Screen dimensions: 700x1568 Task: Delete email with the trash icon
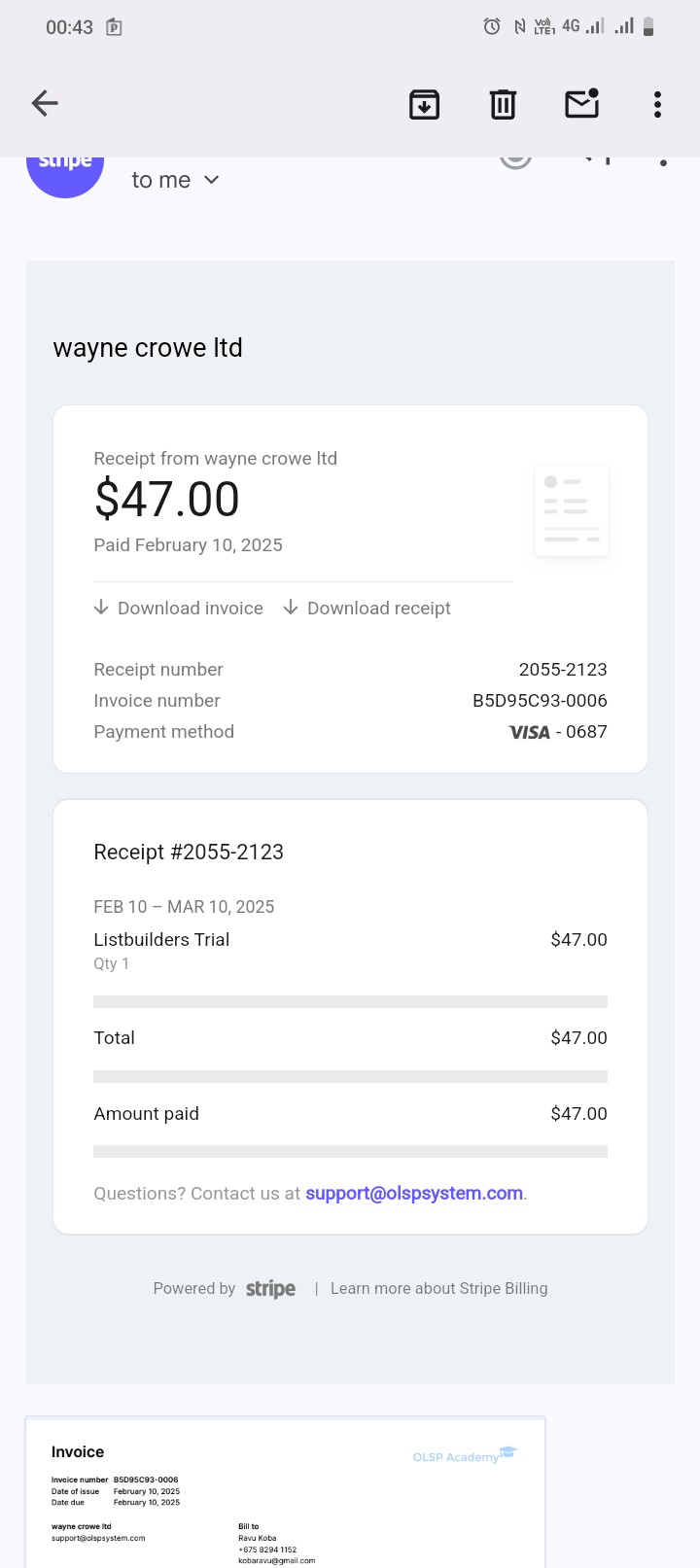pos(503,104)
